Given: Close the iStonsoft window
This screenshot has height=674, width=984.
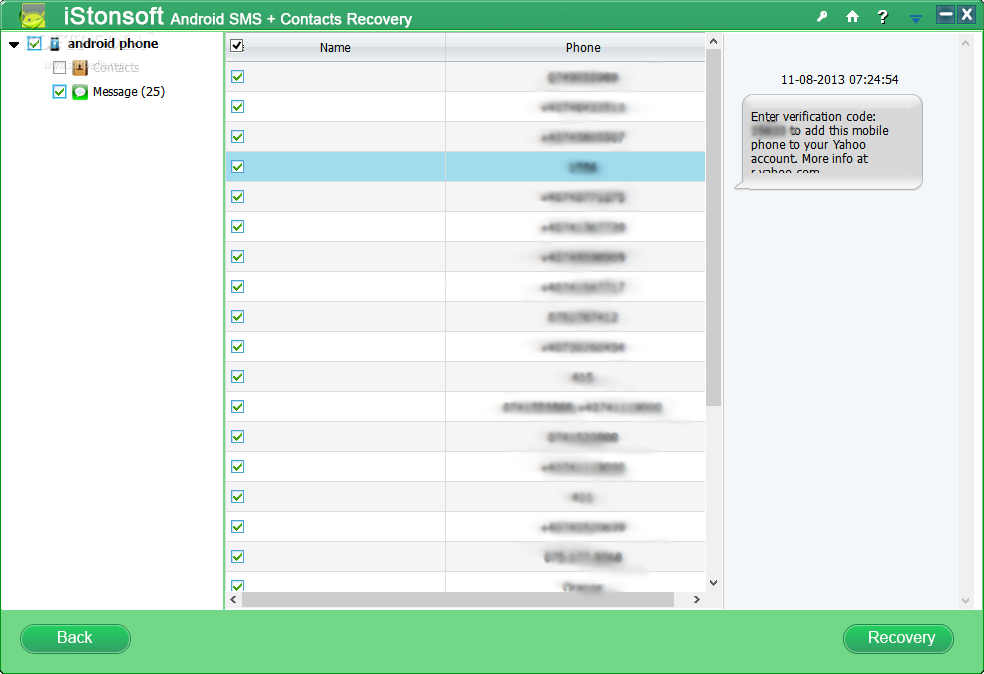Looking at the screenshot, I should point(967,14).
